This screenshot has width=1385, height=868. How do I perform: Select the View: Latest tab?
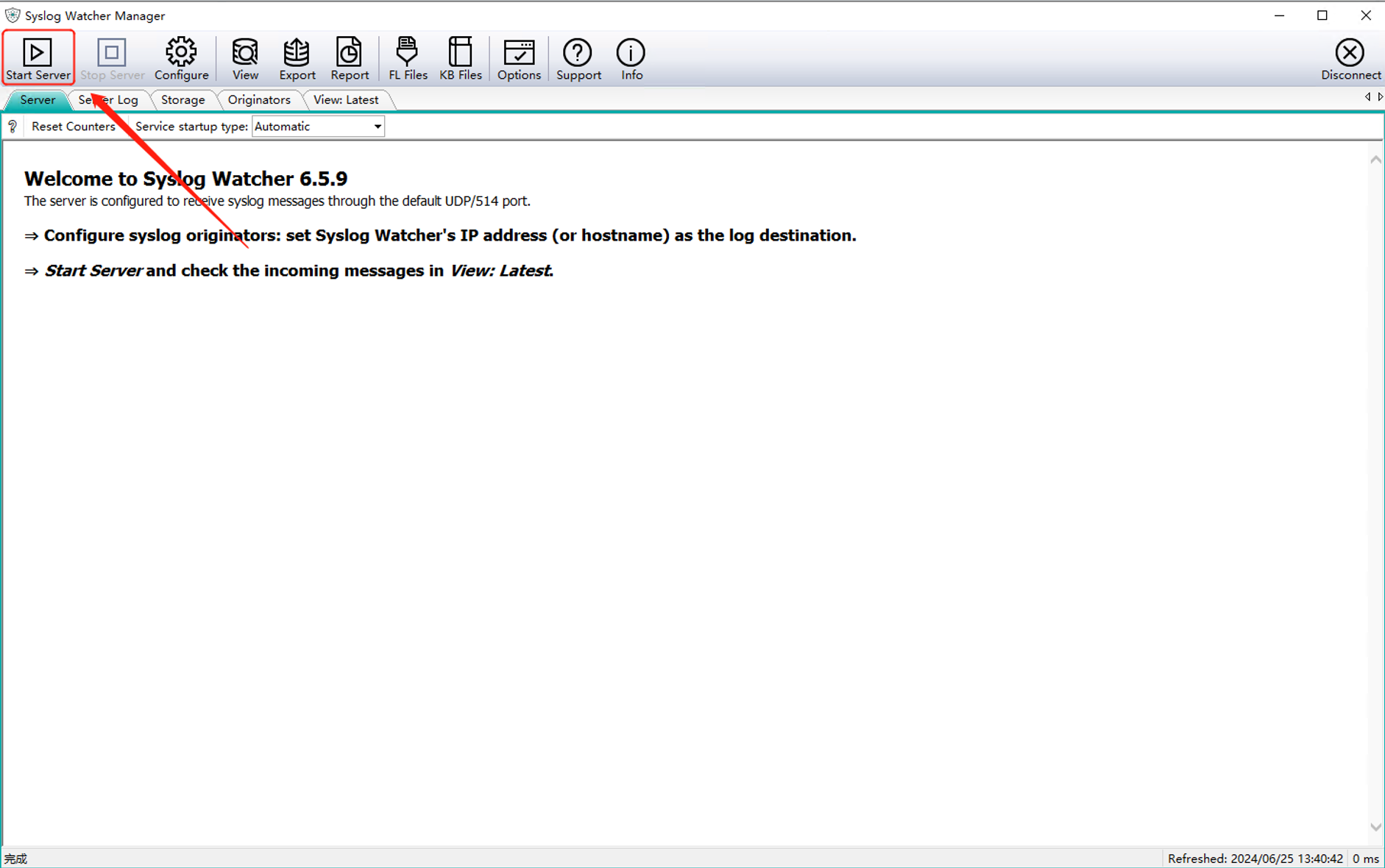345,100
